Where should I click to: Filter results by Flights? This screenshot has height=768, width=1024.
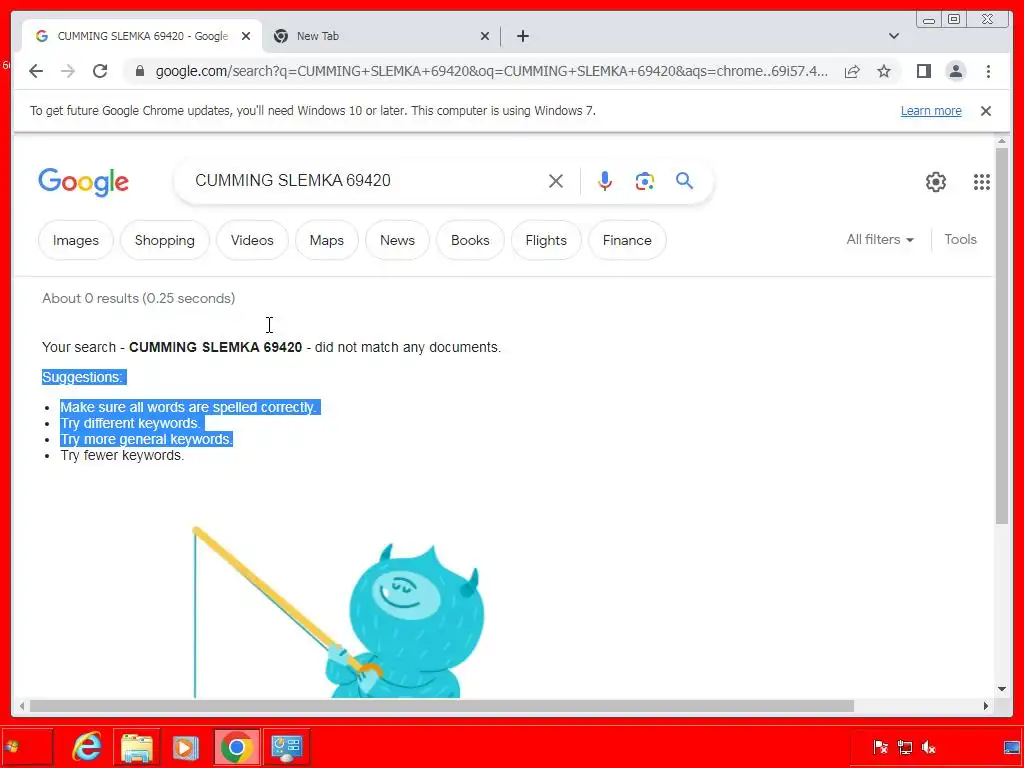tap(546, 240)
